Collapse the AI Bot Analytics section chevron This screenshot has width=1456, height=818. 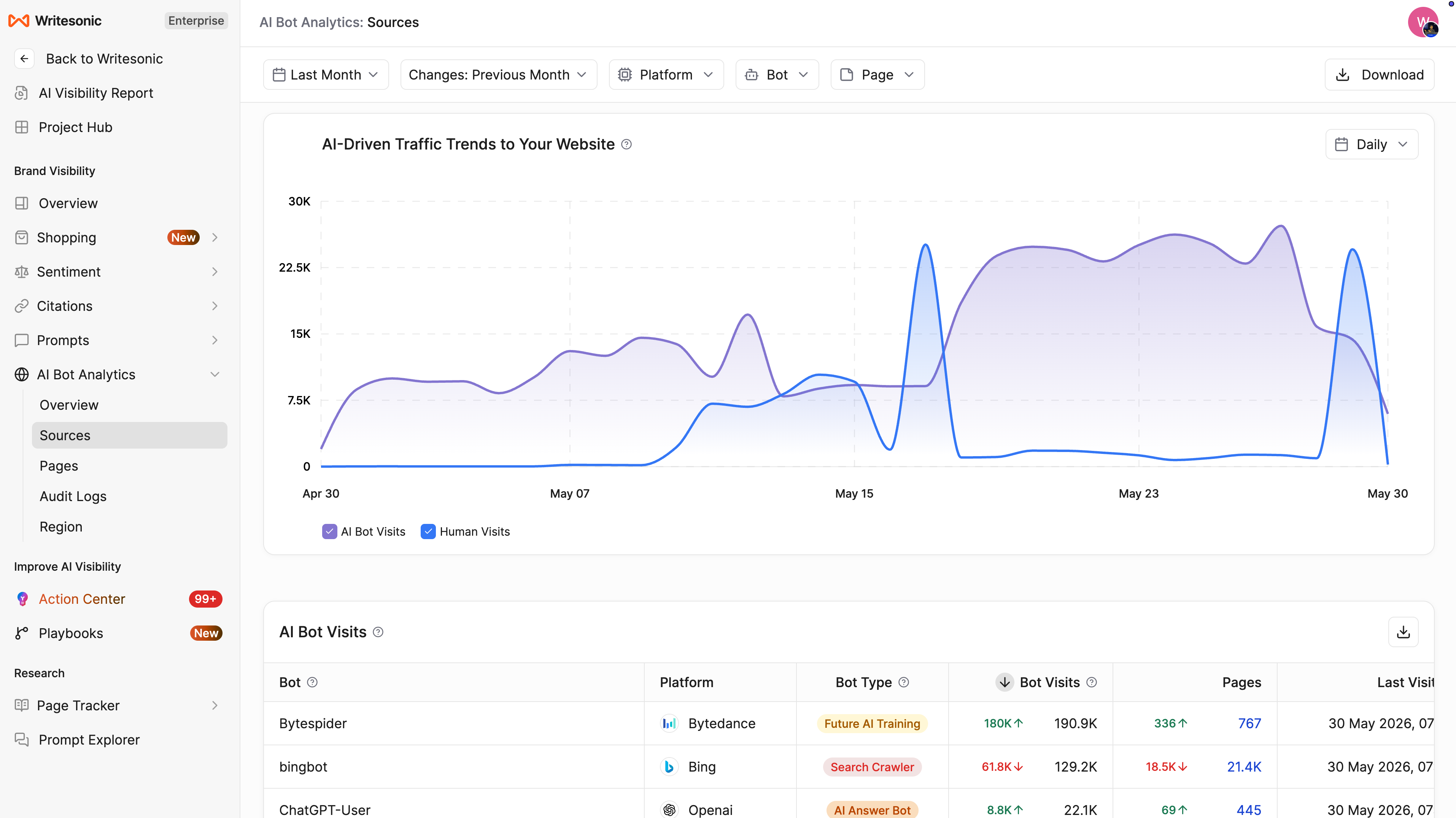215,374
